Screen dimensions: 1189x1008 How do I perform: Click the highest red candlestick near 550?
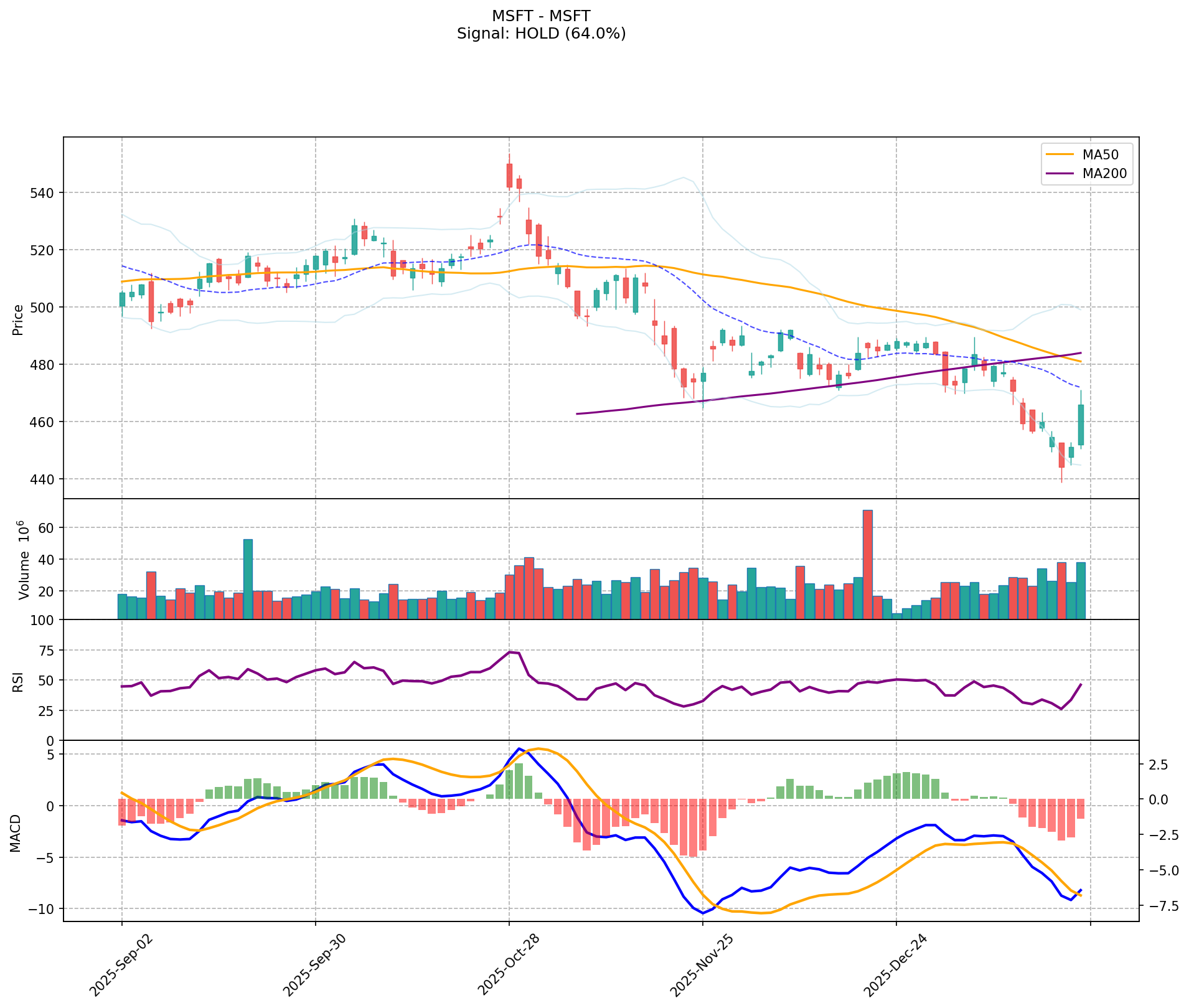click(509, 176)
